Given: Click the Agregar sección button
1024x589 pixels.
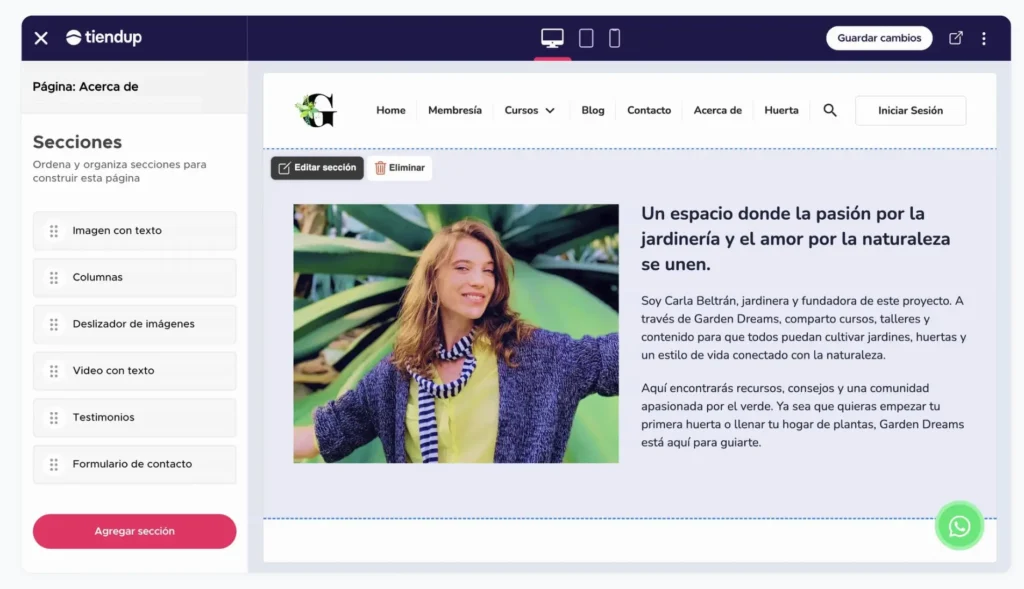Looking at the screenshot, I should pos(134,531).
